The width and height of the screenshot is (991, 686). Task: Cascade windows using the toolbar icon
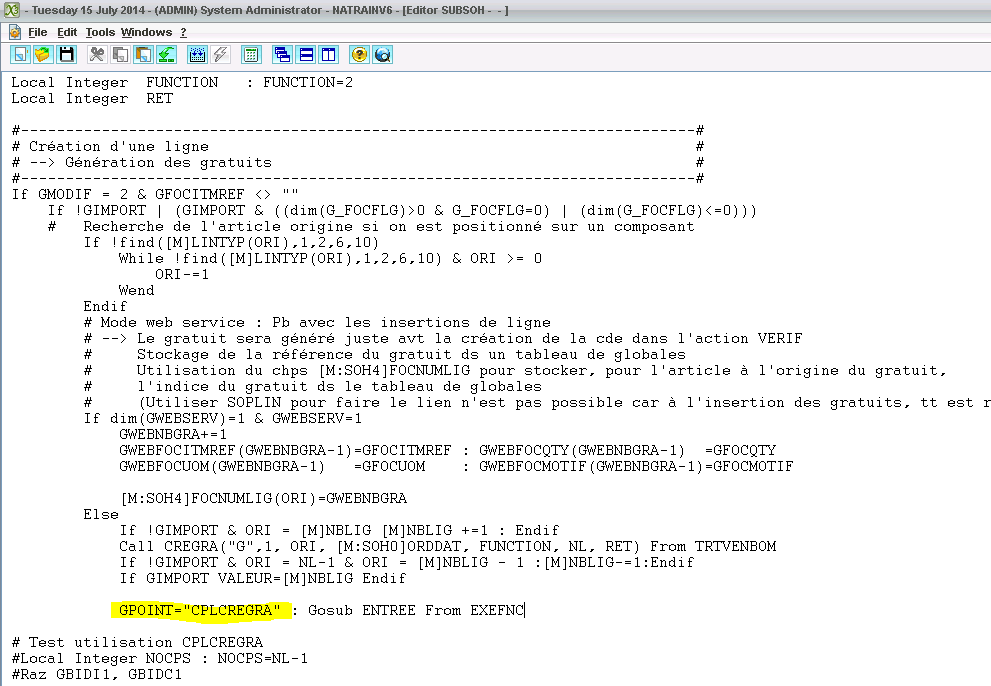pyautogui.click(x=283, y=54)
